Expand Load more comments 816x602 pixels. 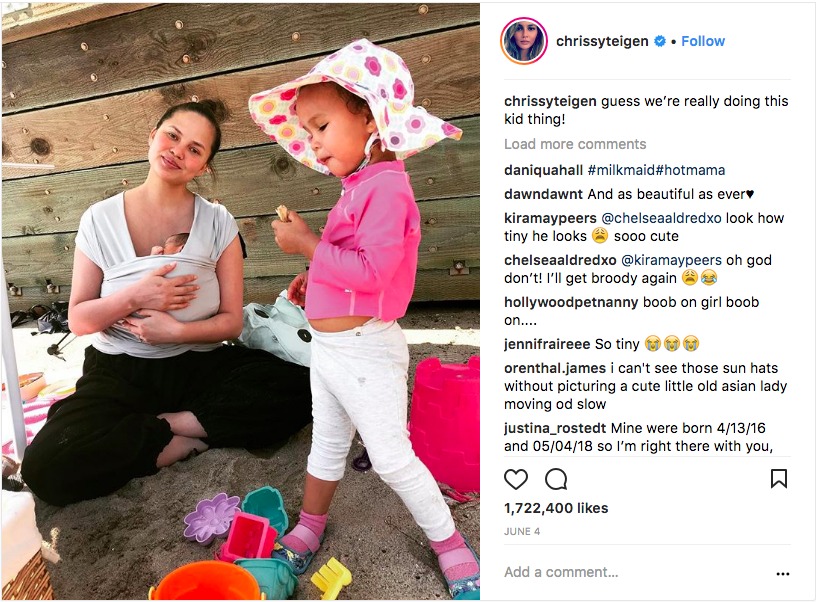pos(575,144)
